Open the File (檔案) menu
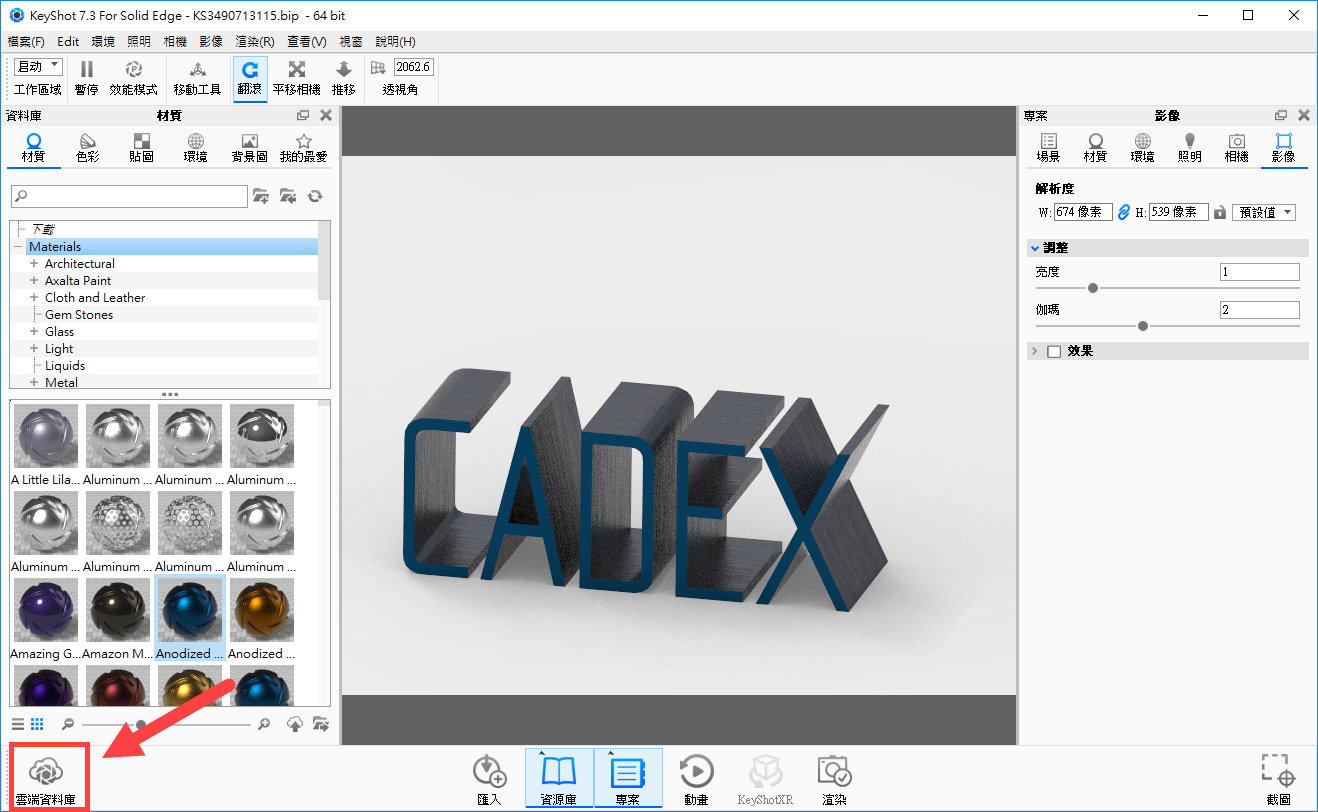The width and height of the screenshot is (1318, 812). tap(25, 42)
